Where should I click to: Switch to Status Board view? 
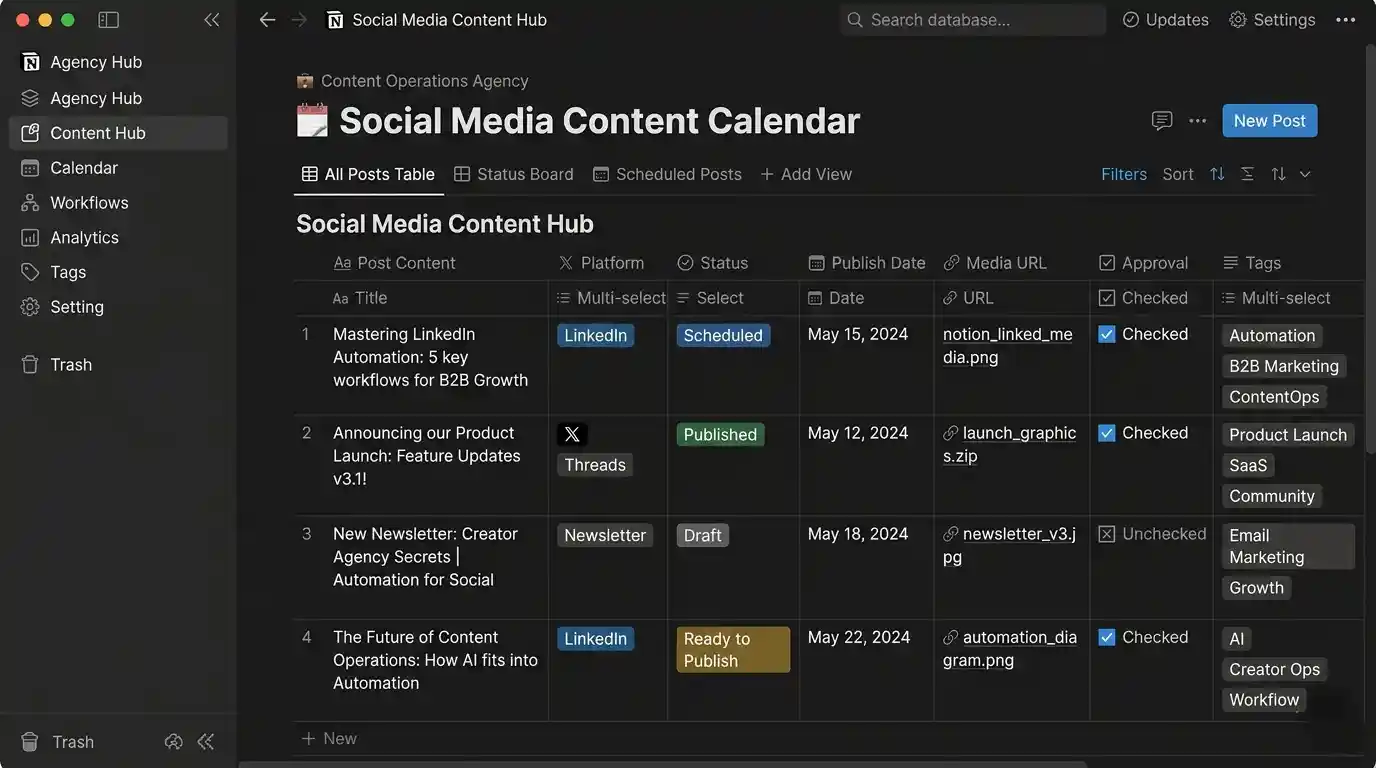pos(514,174)
